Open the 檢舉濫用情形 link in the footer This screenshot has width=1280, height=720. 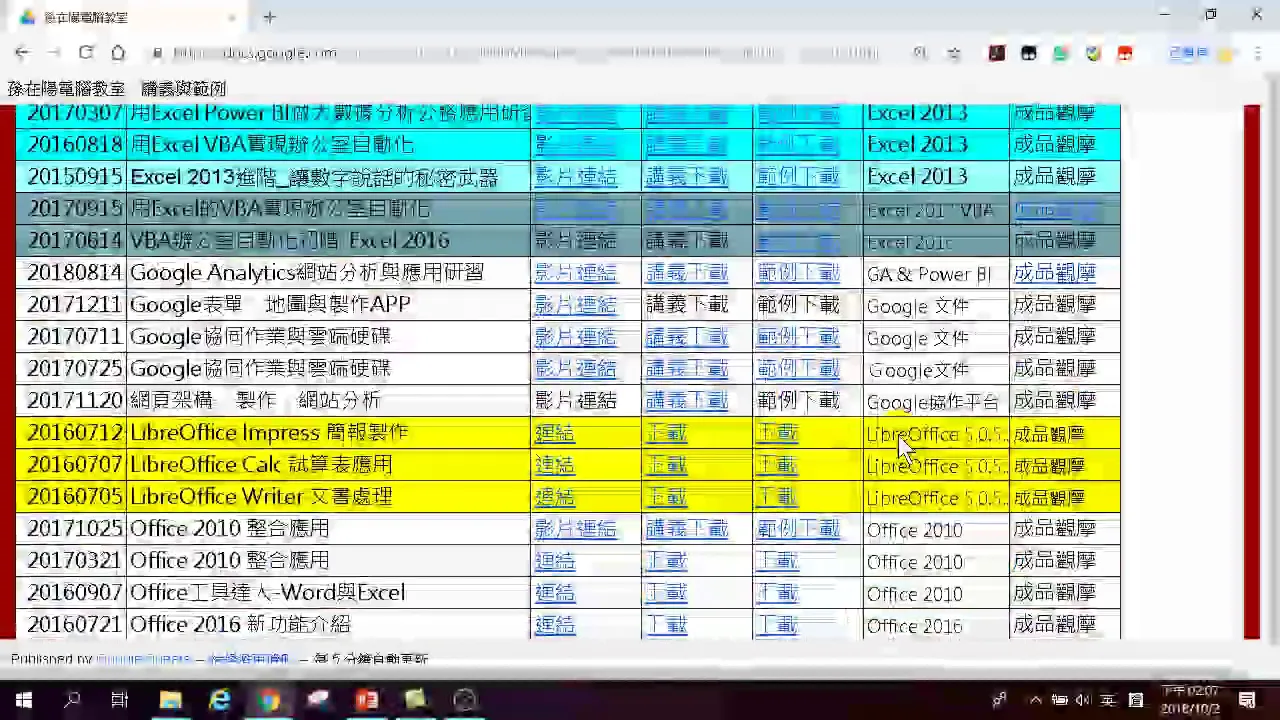point(248,659)
